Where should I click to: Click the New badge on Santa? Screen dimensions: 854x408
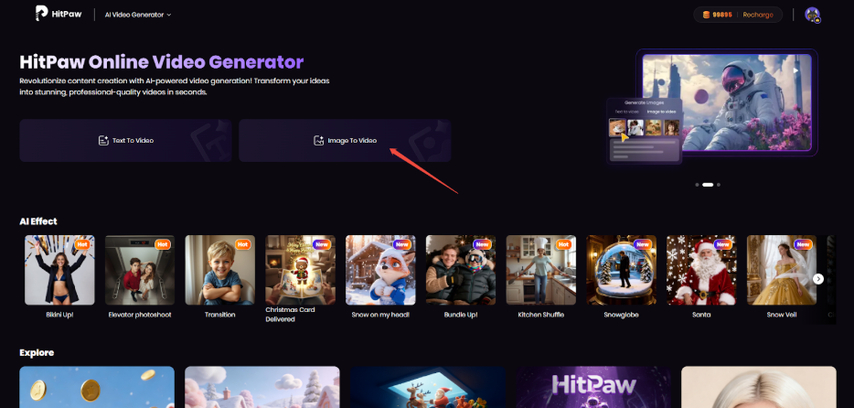723,245
